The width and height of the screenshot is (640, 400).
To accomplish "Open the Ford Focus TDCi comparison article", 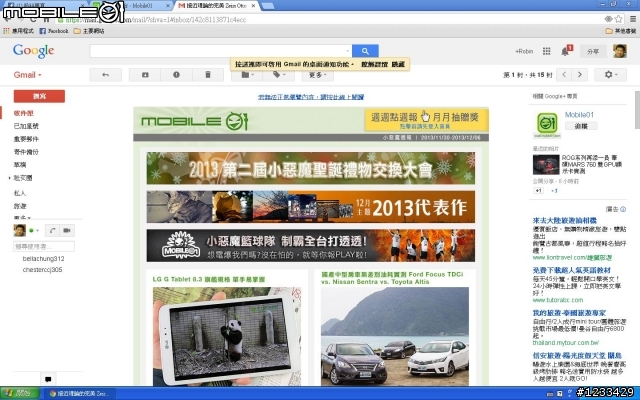I will pyautogui.click(x=392, y=278).
